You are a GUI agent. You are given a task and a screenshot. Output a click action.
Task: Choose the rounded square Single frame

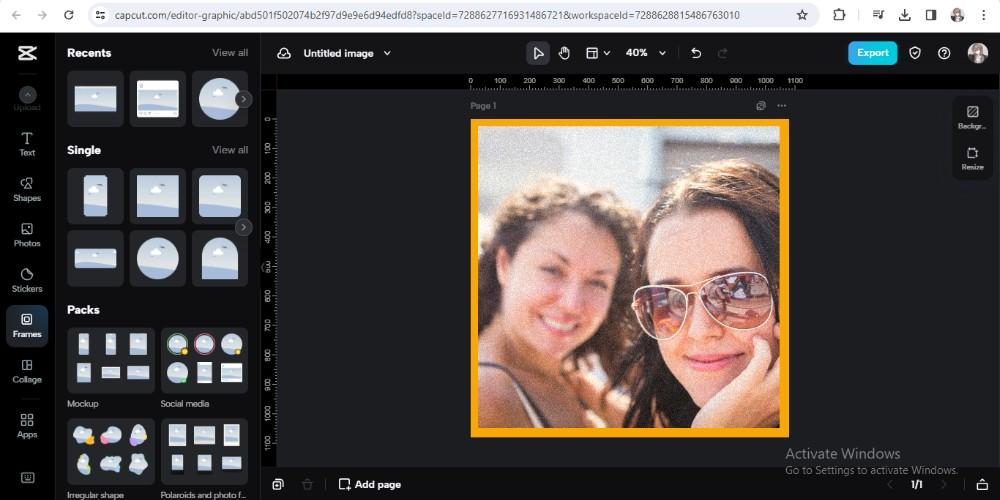(x=220, y=196)
